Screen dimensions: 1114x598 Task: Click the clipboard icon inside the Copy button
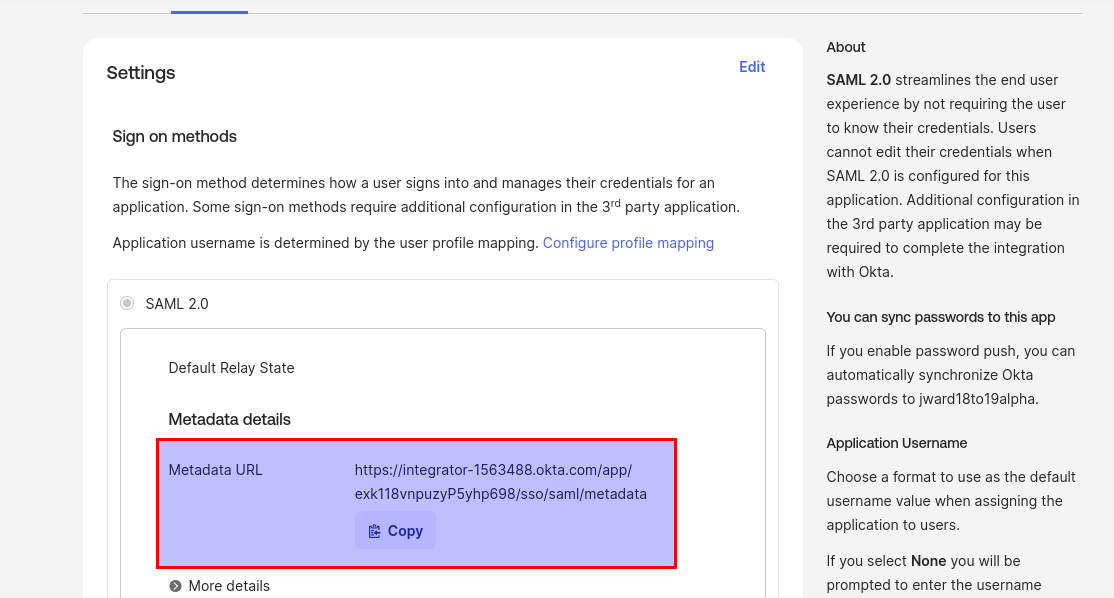click(x=375, y=530)
